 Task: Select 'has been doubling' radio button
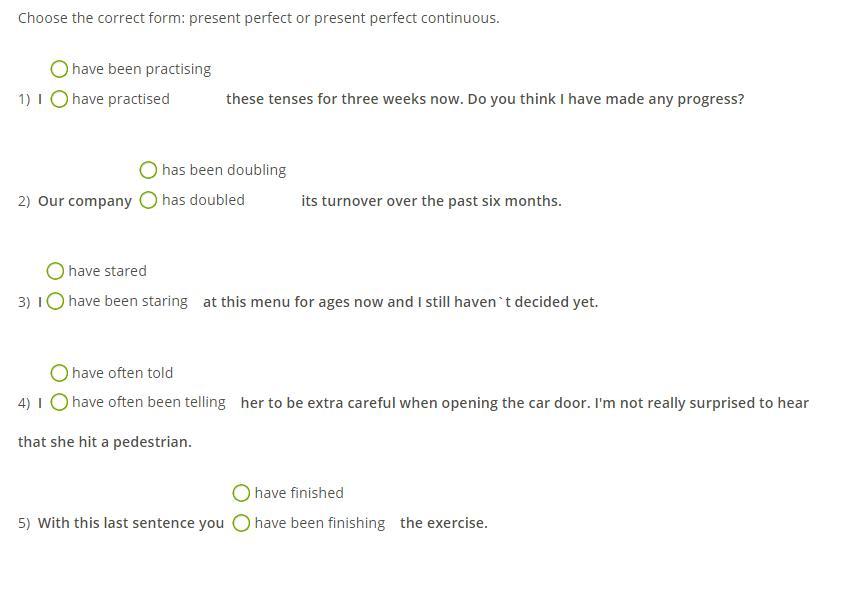tap(148, 170)
